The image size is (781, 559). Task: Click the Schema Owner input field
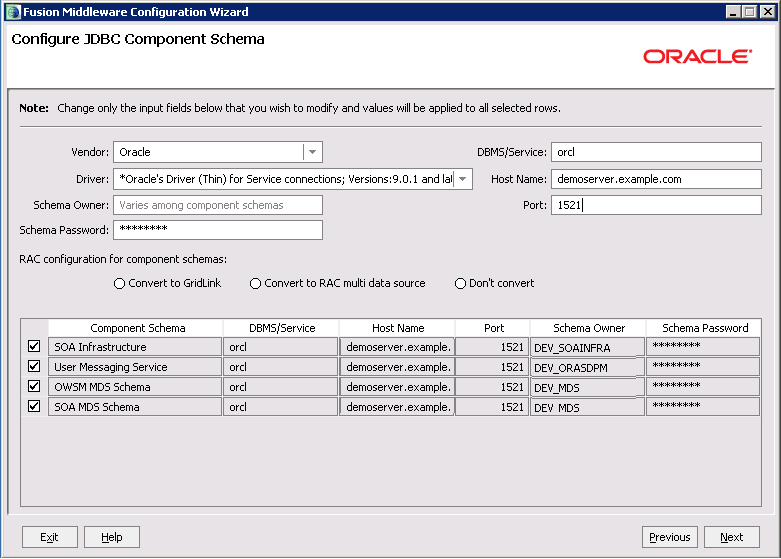tap(218, 205)
